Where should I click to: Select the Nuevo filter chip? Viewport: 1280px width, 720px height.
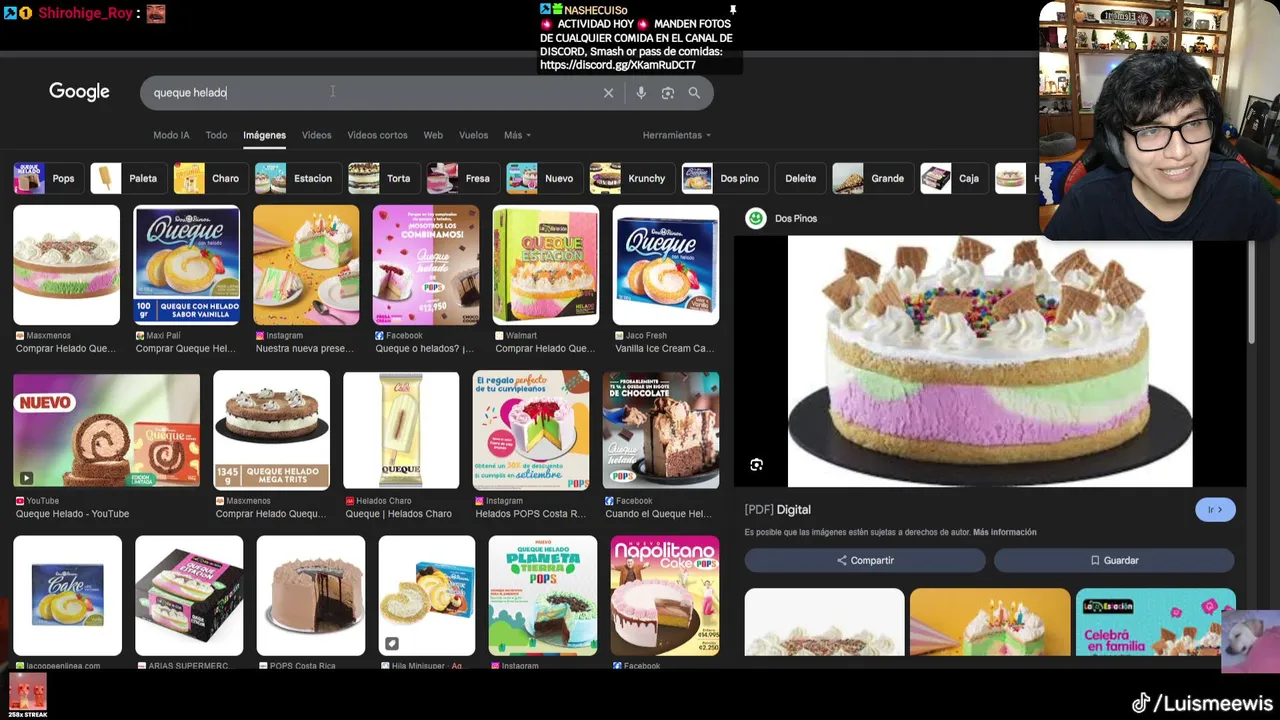pos(543,178)
